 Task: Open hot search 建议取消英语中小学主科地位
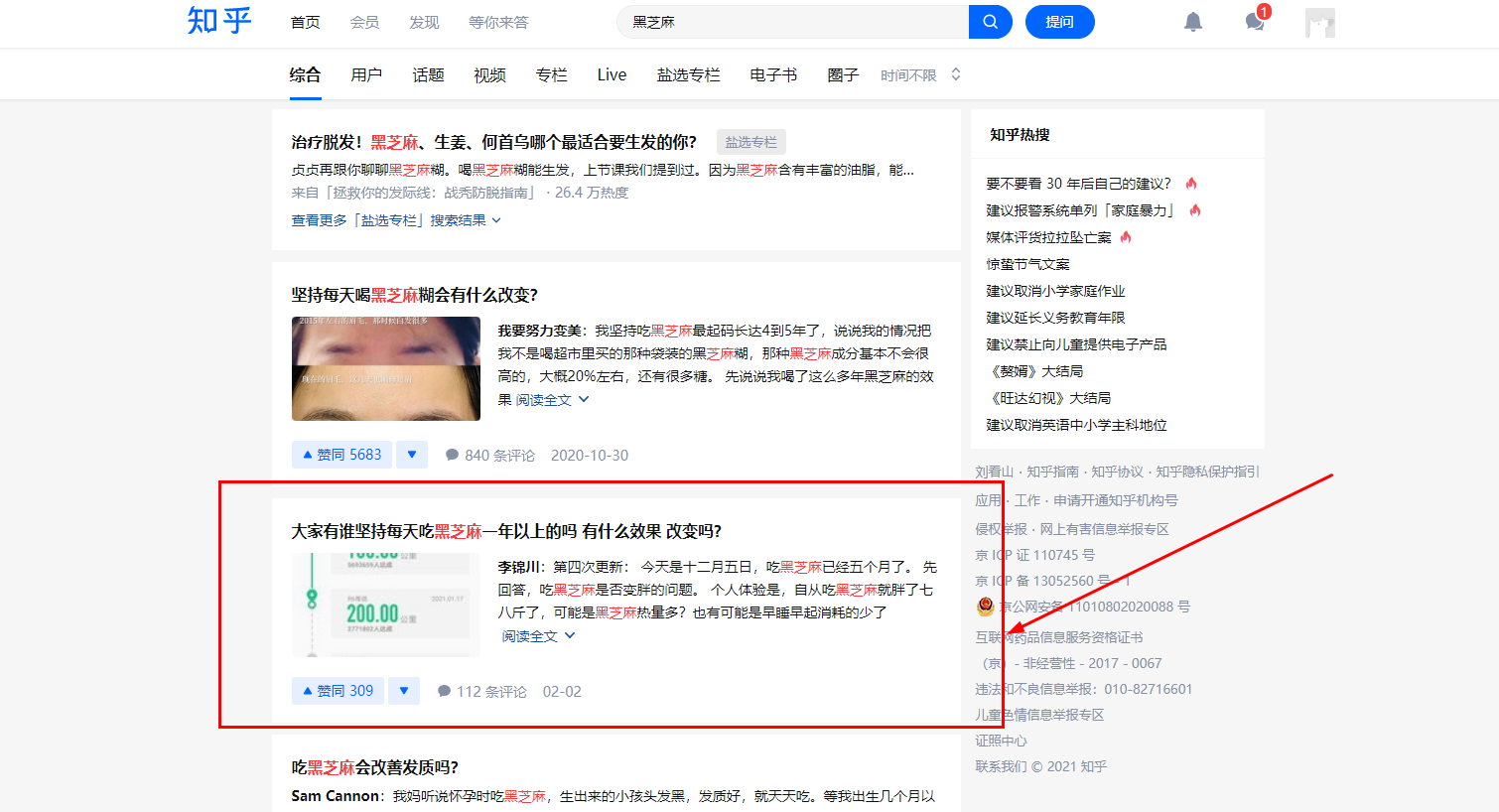[x=1076, y=425]
